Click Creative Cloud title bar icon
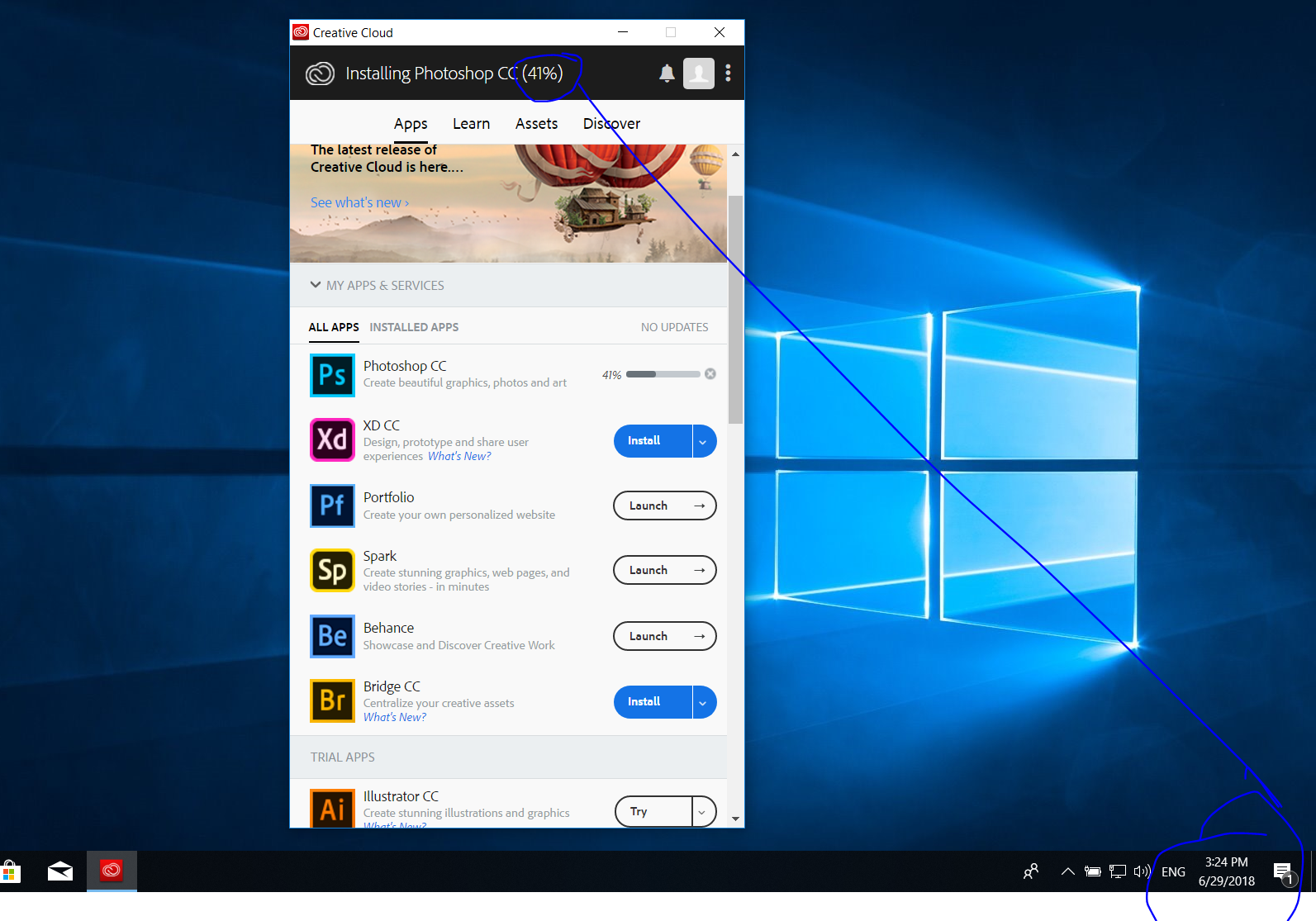The height and width of the screenshot is (921, 1316). click(x=301, y=32)
